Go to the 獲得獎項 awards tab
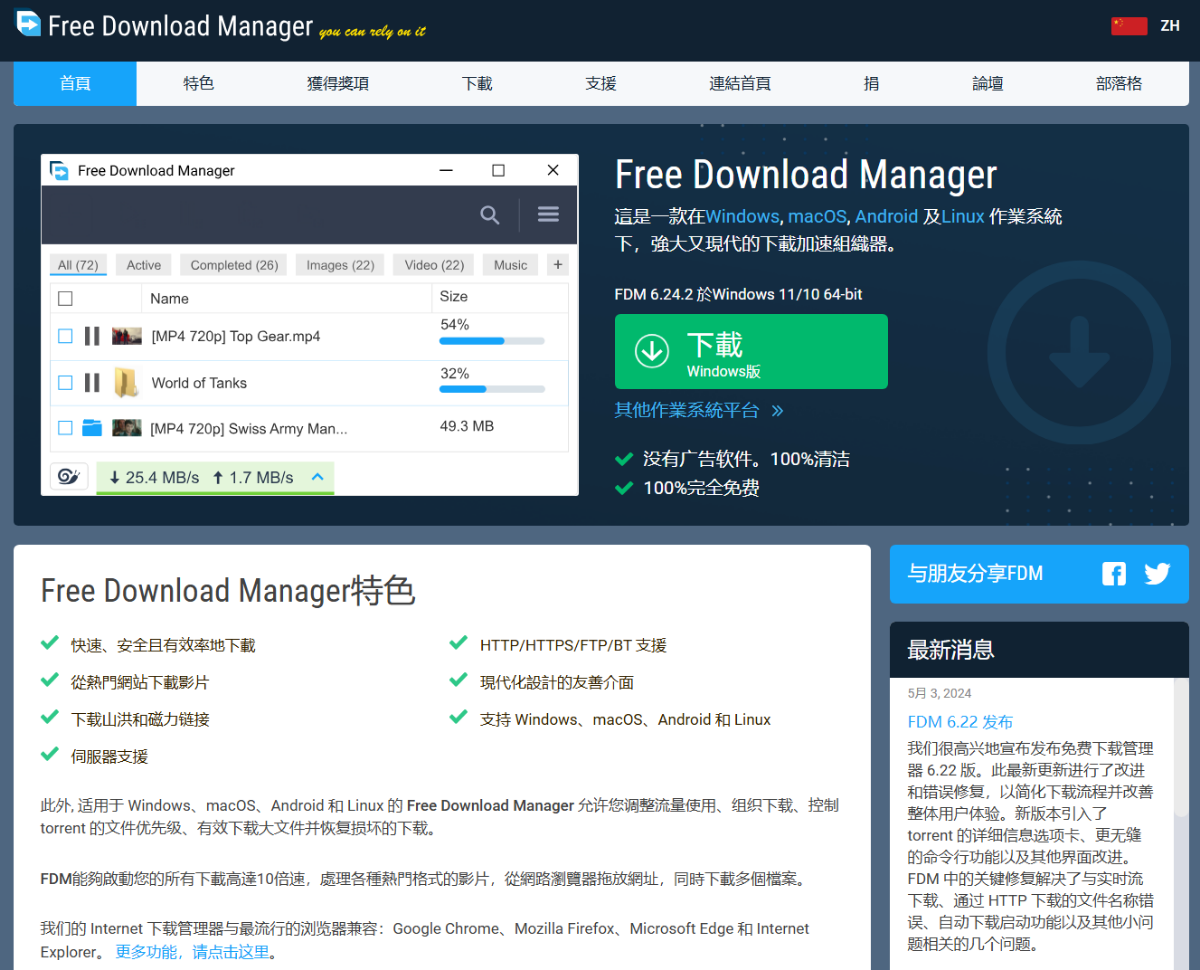The width and height of the screenshot is (1200, 970). coord(338,84)
